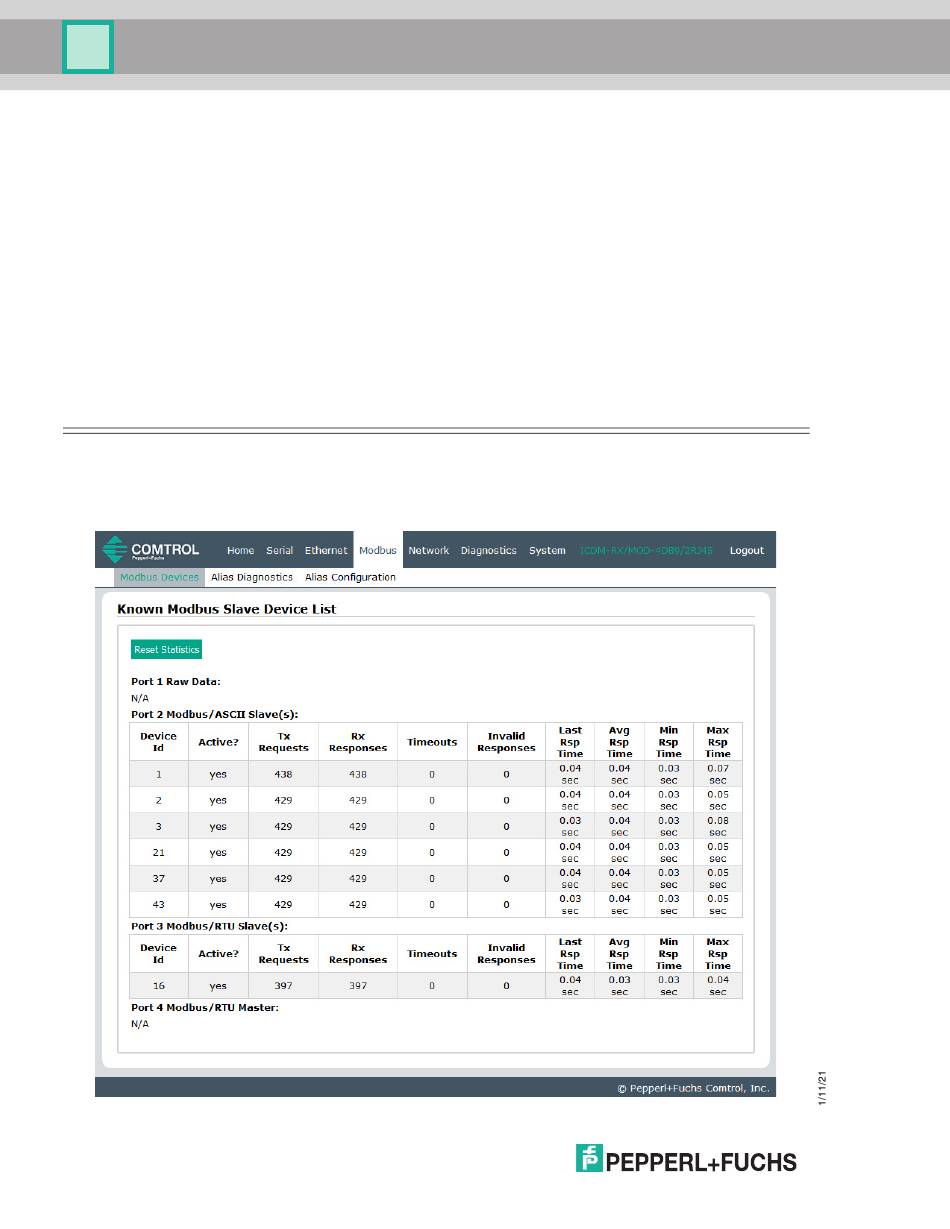The height and width of the screenshot is (1229, 950).
Task: Open the Home menu
Action: pos(240,550)
